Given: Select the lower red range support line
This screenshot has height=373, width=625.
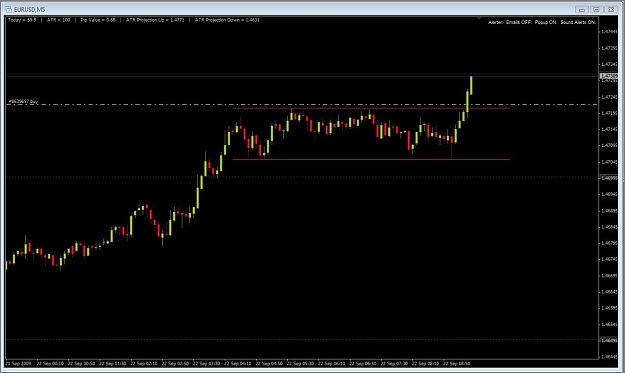Looking at the screenshot, I should pyautogui.click(x=371, y=159).
